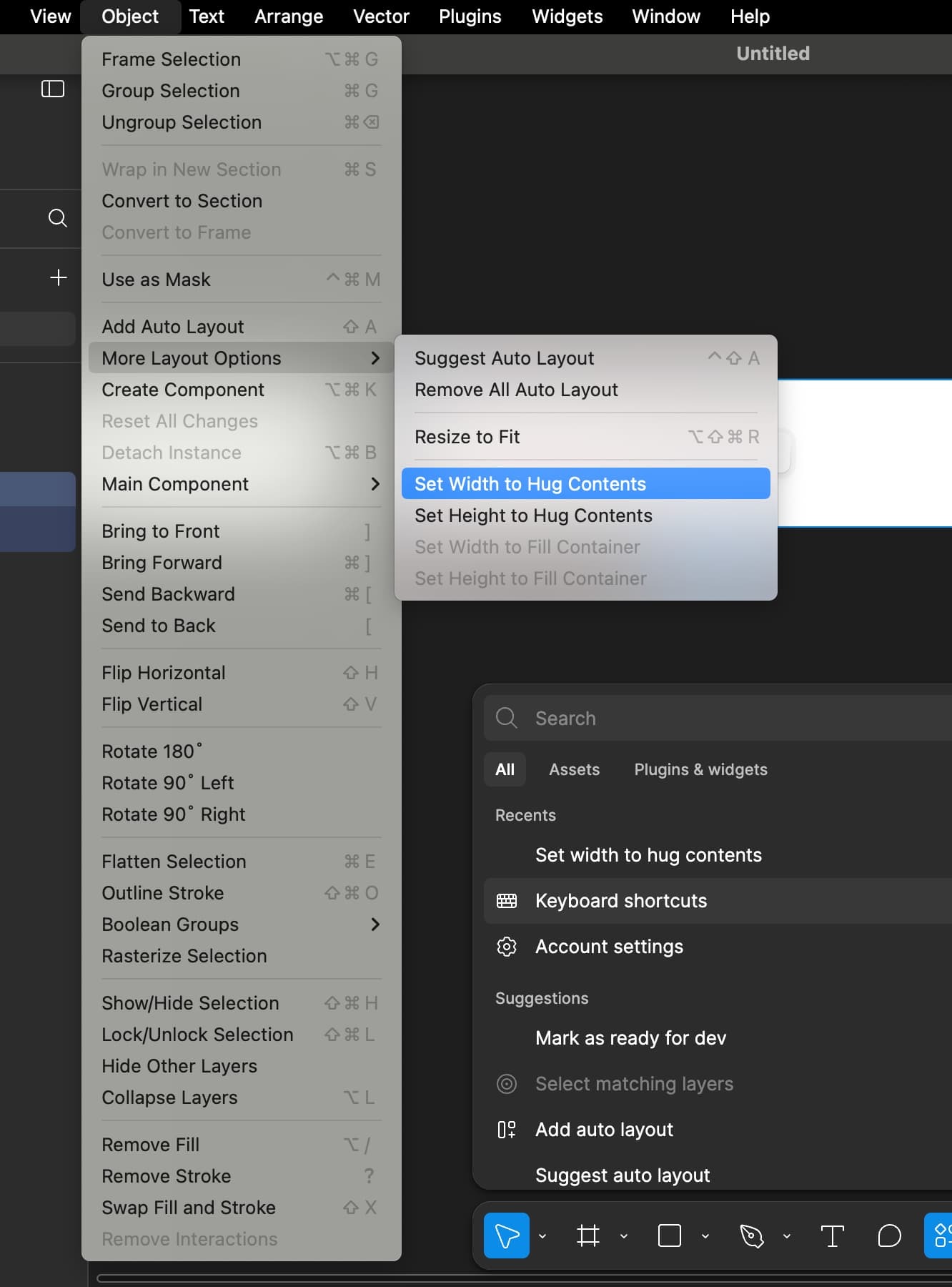952x1287 pixels.
Task: Choose Suggest Auto Layout in submenu
Action: pos(586,358)
